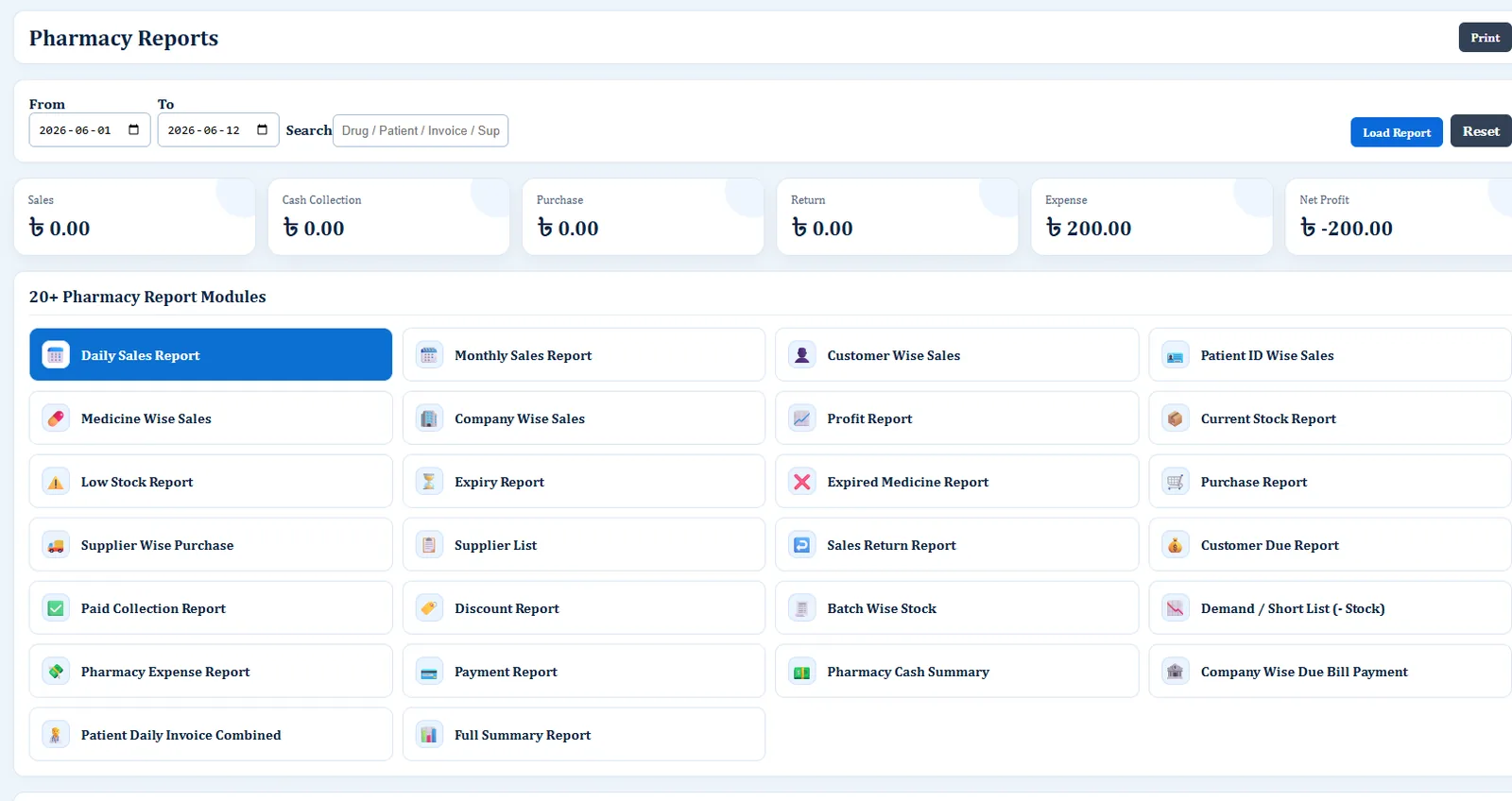Open the Sales Return Report label
Viewport: 1512px width, 801px height.
coord(891,545)
